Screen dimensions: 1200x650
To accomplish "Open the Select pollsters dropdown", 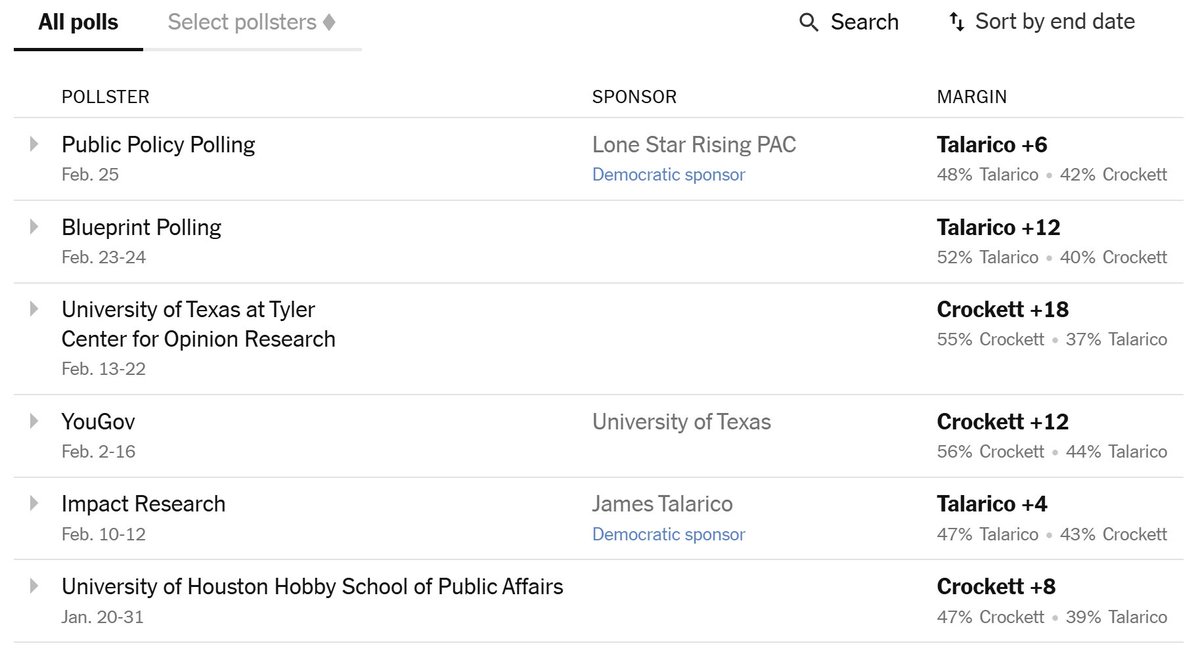I will (x=252, y=22).
